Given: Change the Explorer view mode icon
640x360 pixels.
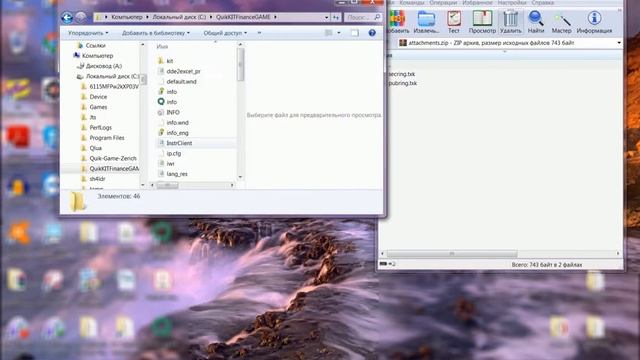Looking at the screenshot, I should (328, 33).
